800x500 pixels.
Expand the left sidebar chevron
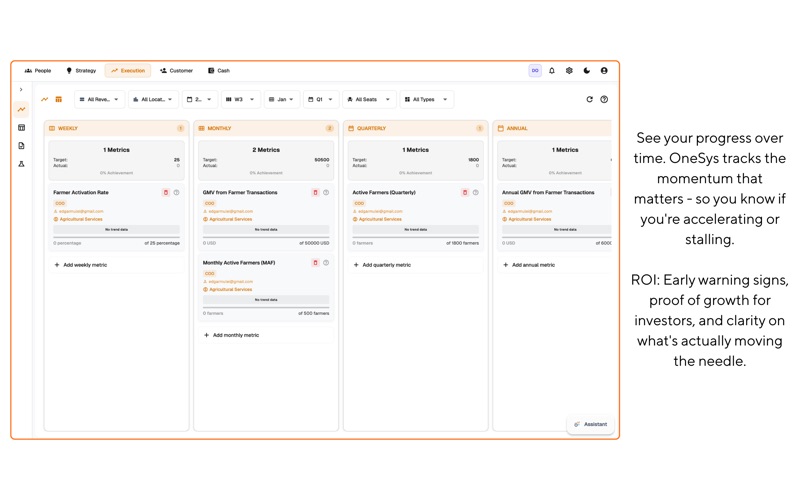point(21,89)
